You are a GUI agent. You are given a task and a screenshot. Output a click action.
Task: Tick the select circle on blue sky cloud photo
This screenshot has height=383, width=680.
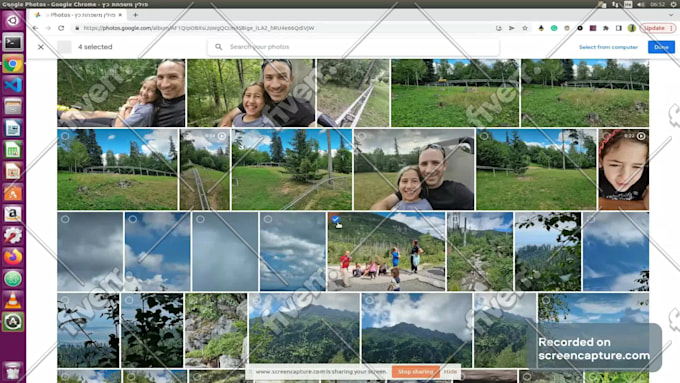pyautogui.click(x=133, y=219)
